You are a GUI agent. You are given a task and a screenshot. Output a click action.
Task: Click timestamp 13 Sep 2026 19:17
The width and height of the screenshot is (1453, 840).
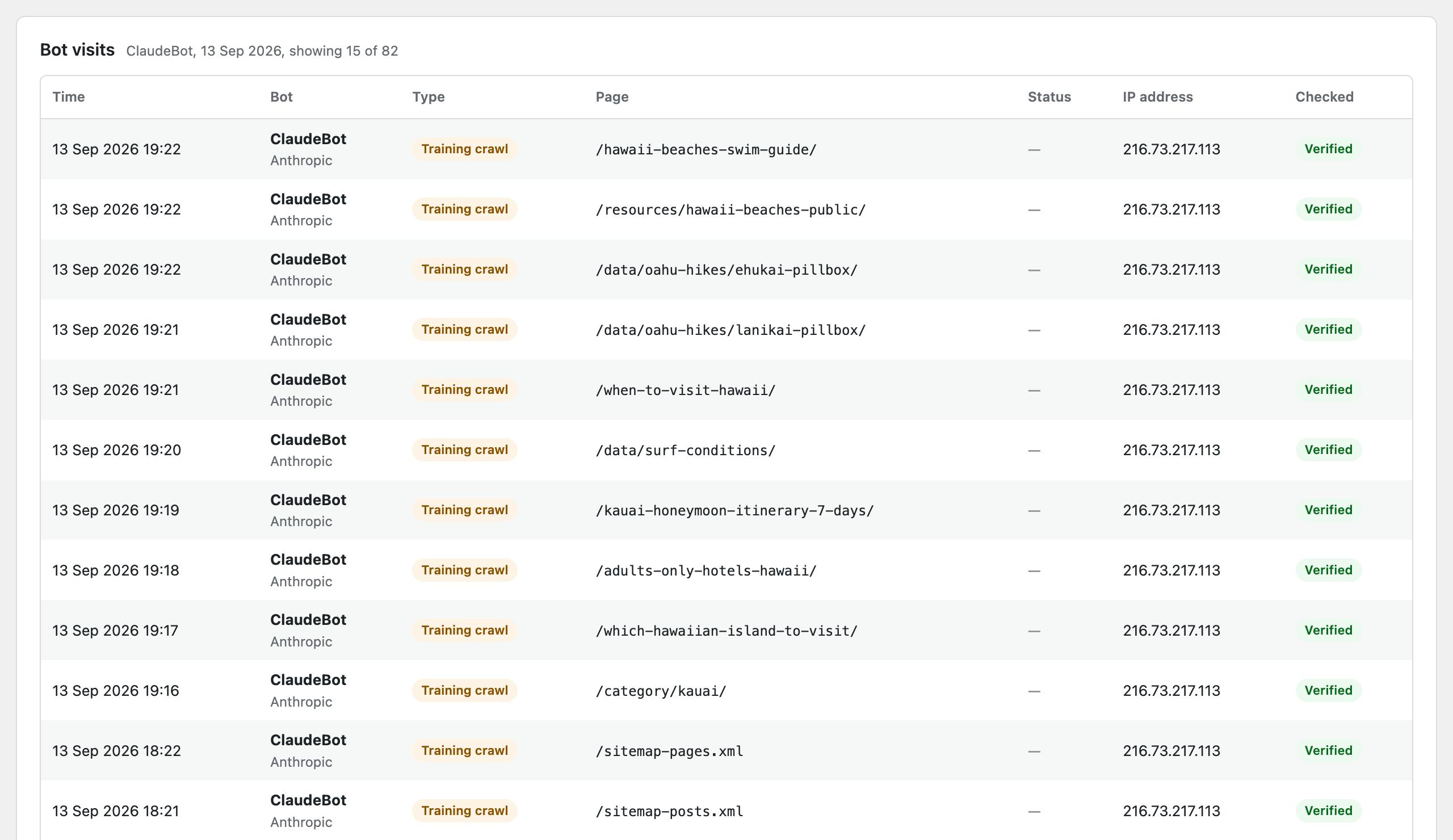coord(115,630)
